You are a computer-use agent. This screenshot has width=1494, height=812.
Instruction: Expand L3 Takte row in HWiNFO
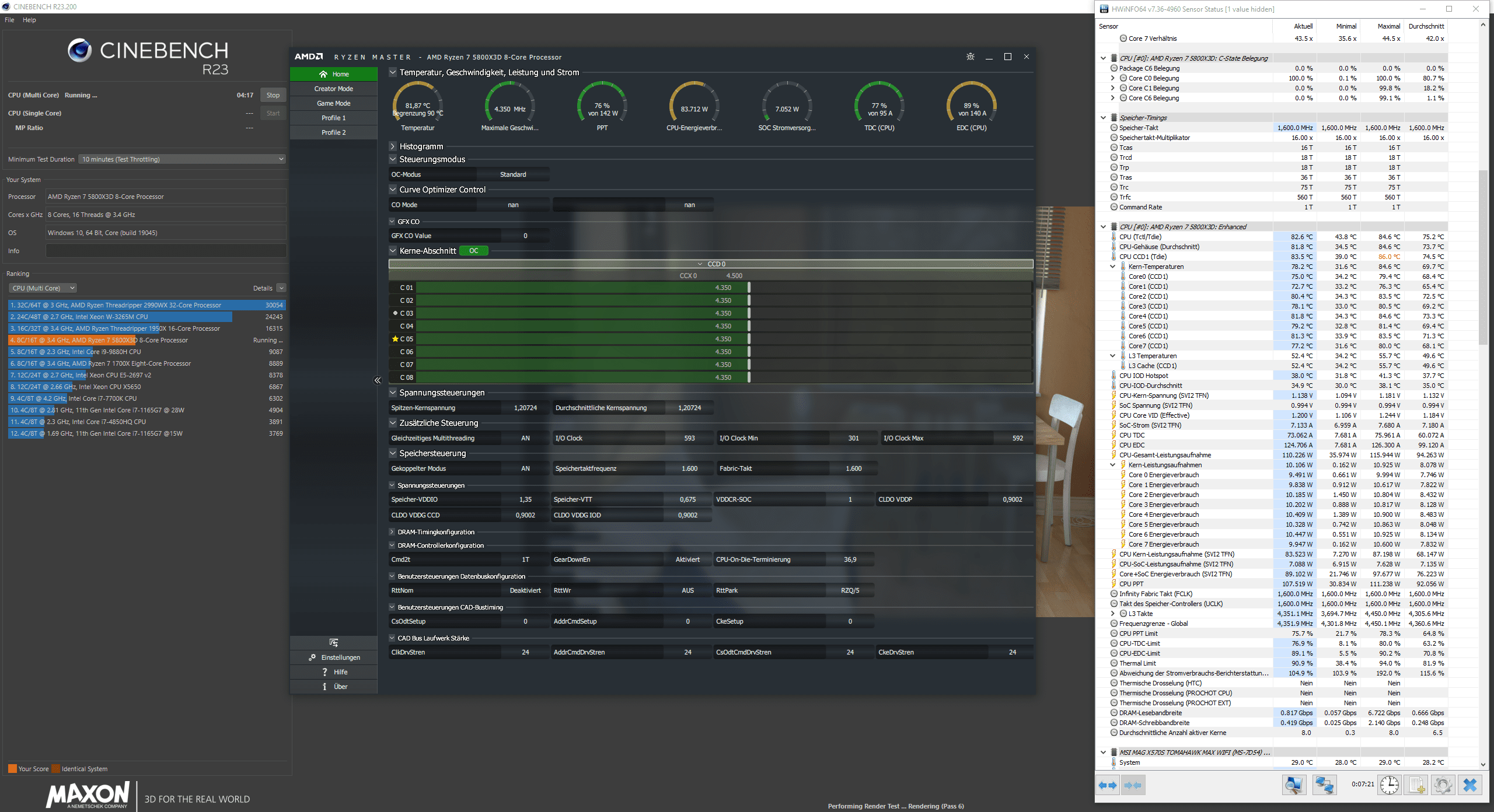click(x=1113, y=614)
